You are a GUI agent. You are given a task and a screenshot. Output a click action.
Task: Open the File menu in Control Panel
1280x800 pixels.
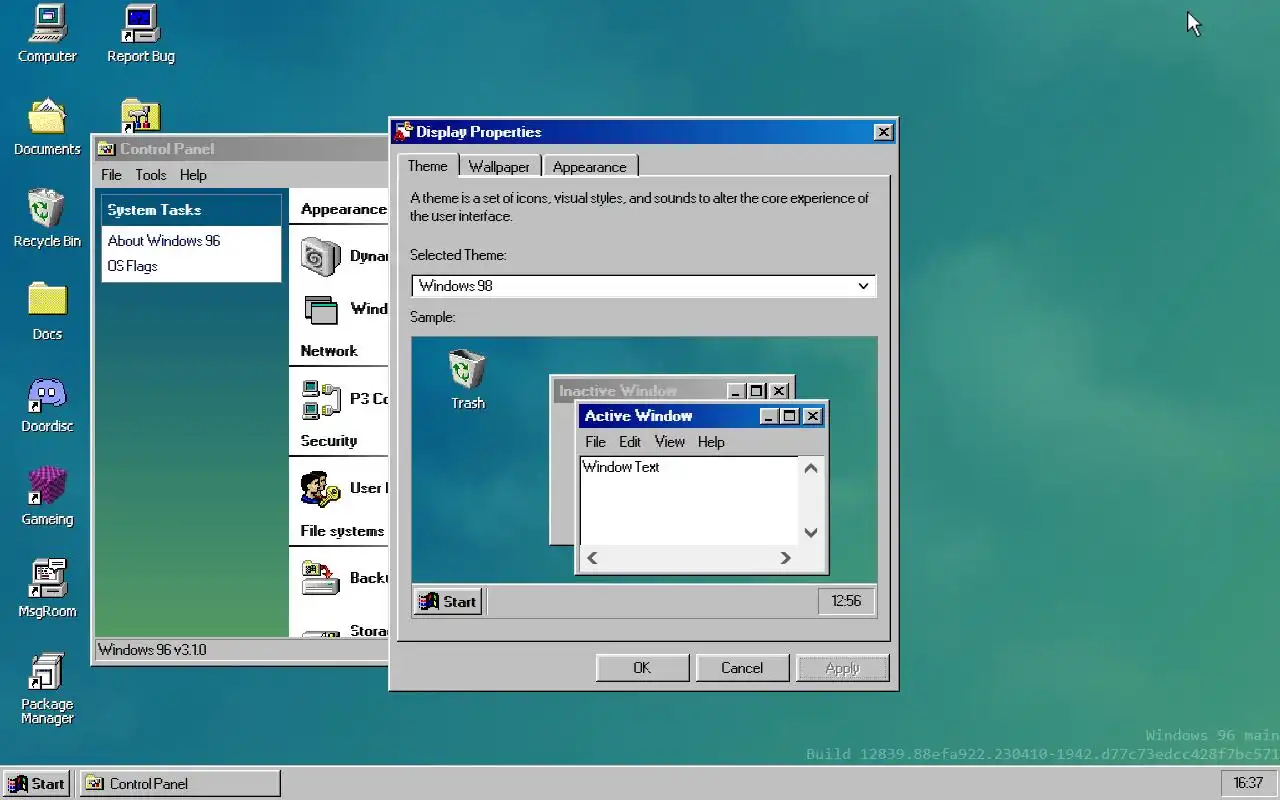tap(111, 175)
